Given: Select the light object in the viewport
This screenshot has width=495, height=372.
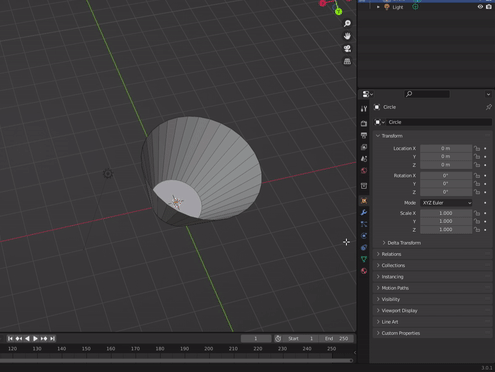Looking at the screenshot, I should click(108, 173).
